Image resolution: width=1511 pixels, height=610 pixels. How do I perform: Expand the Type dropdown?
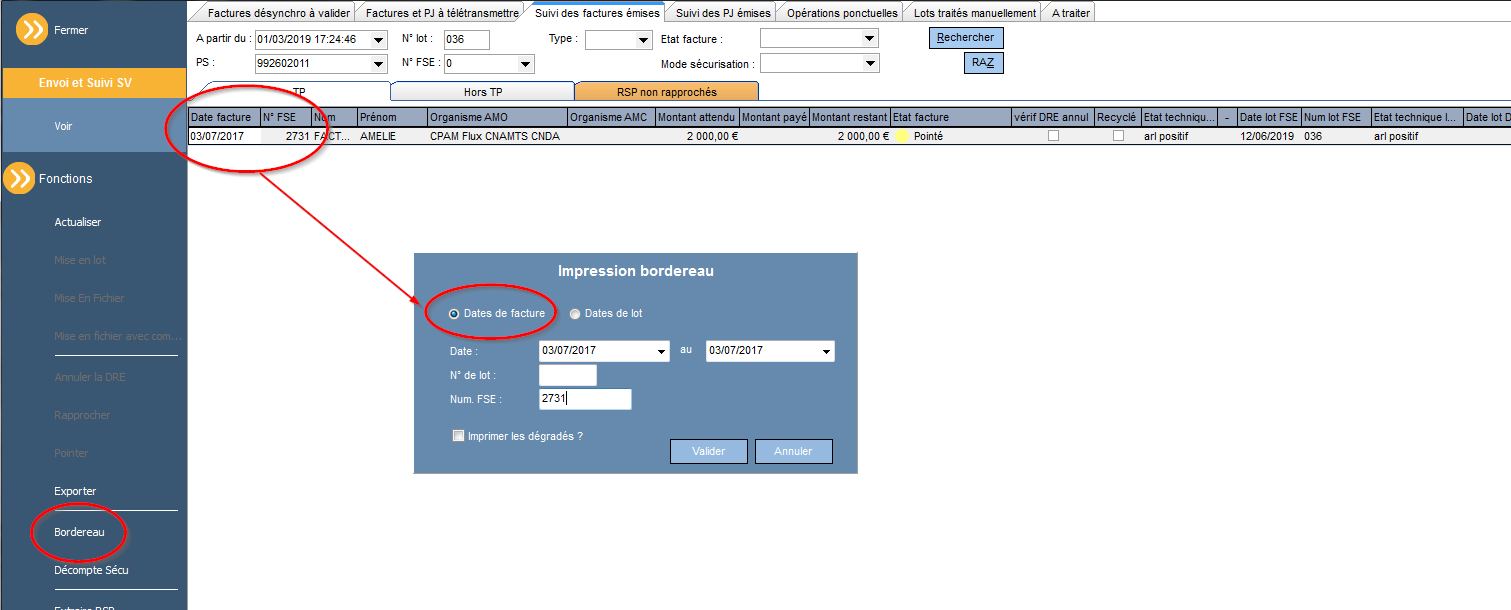tap(618, 39)
